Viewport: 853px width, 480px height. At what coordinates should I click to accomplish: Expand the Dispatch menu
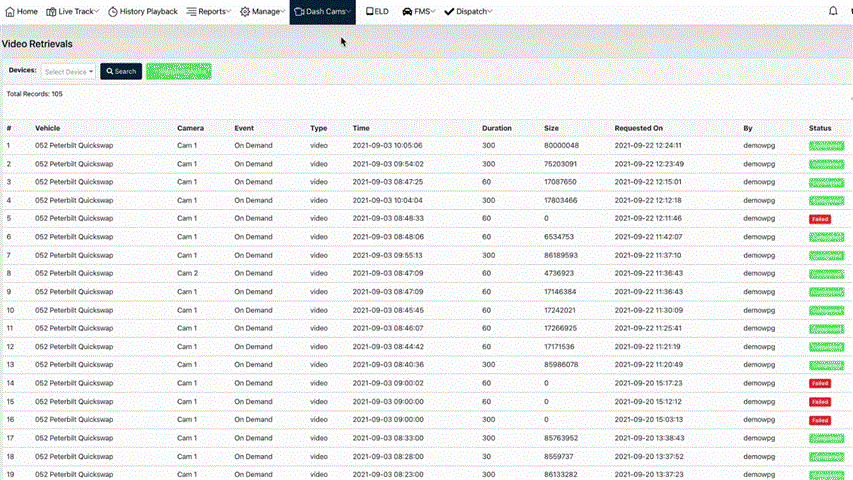[x=468, y=11]
